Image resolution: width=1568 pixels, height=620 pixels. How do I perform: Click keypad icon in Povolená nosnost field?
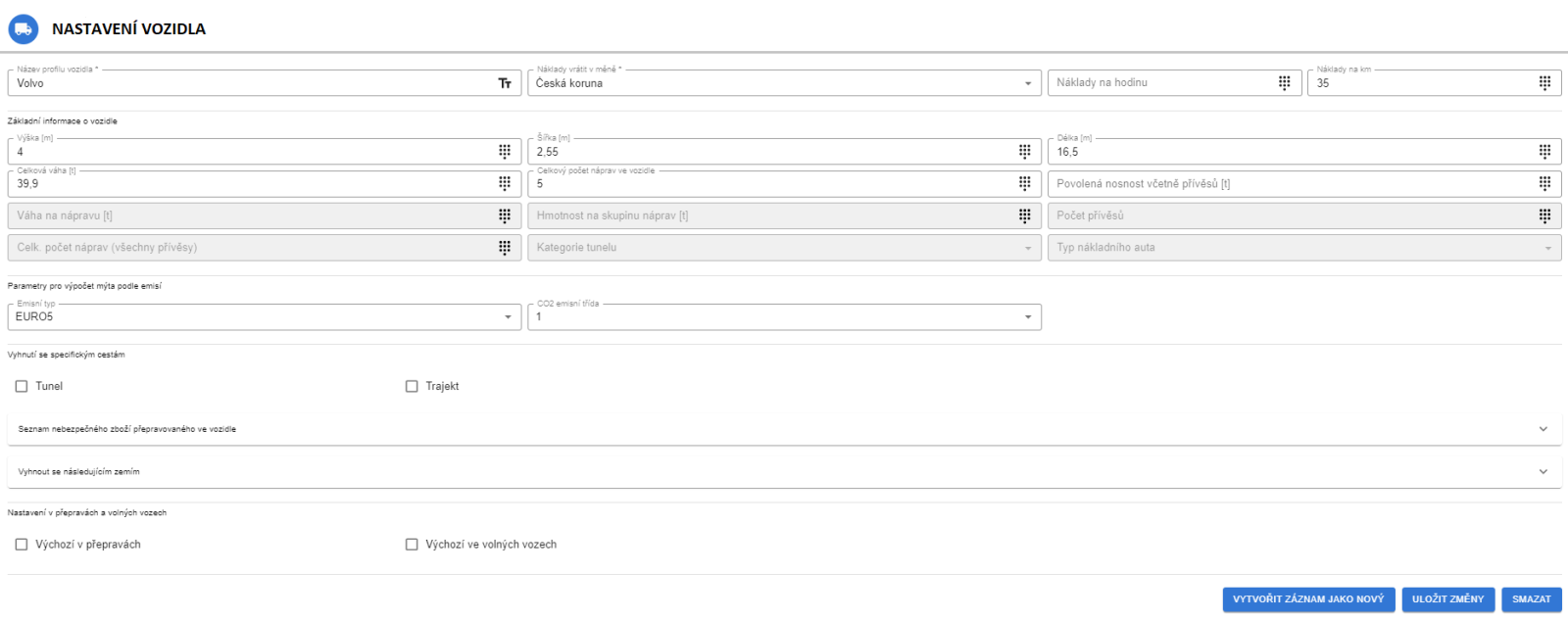(x=1544, y=183)
